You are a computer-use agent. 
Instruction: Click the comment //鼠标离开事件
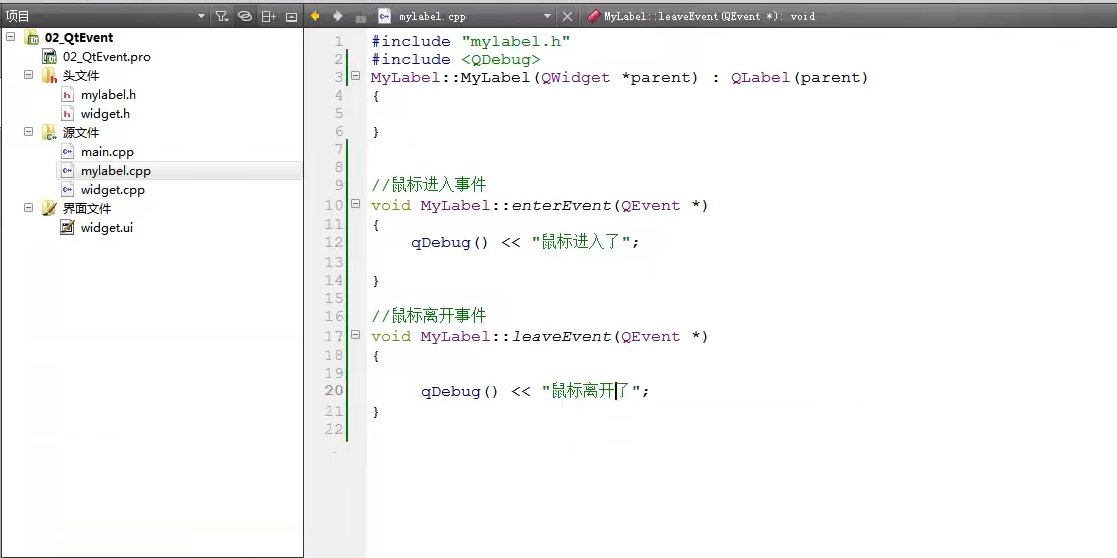[429, 316]
